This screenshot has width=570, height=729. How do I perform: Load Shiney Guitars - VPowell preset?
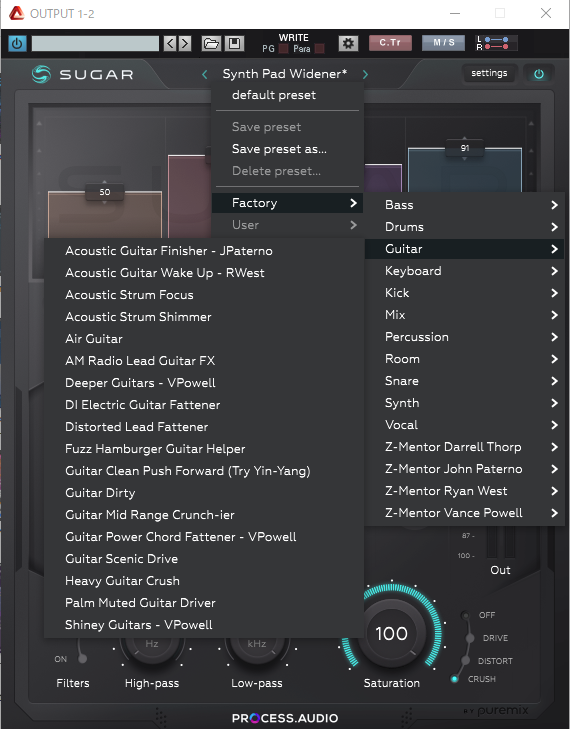pos(204,625)
